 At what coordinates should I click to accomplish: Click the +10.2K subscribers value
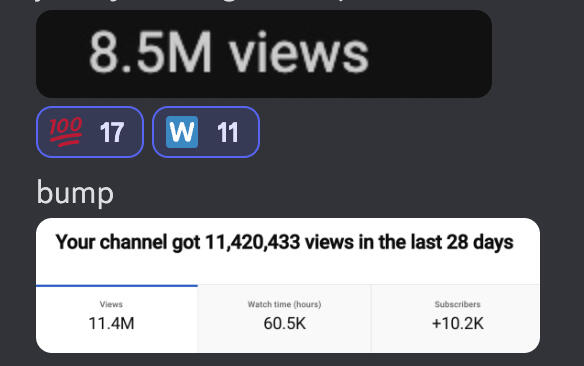(458, 323)
